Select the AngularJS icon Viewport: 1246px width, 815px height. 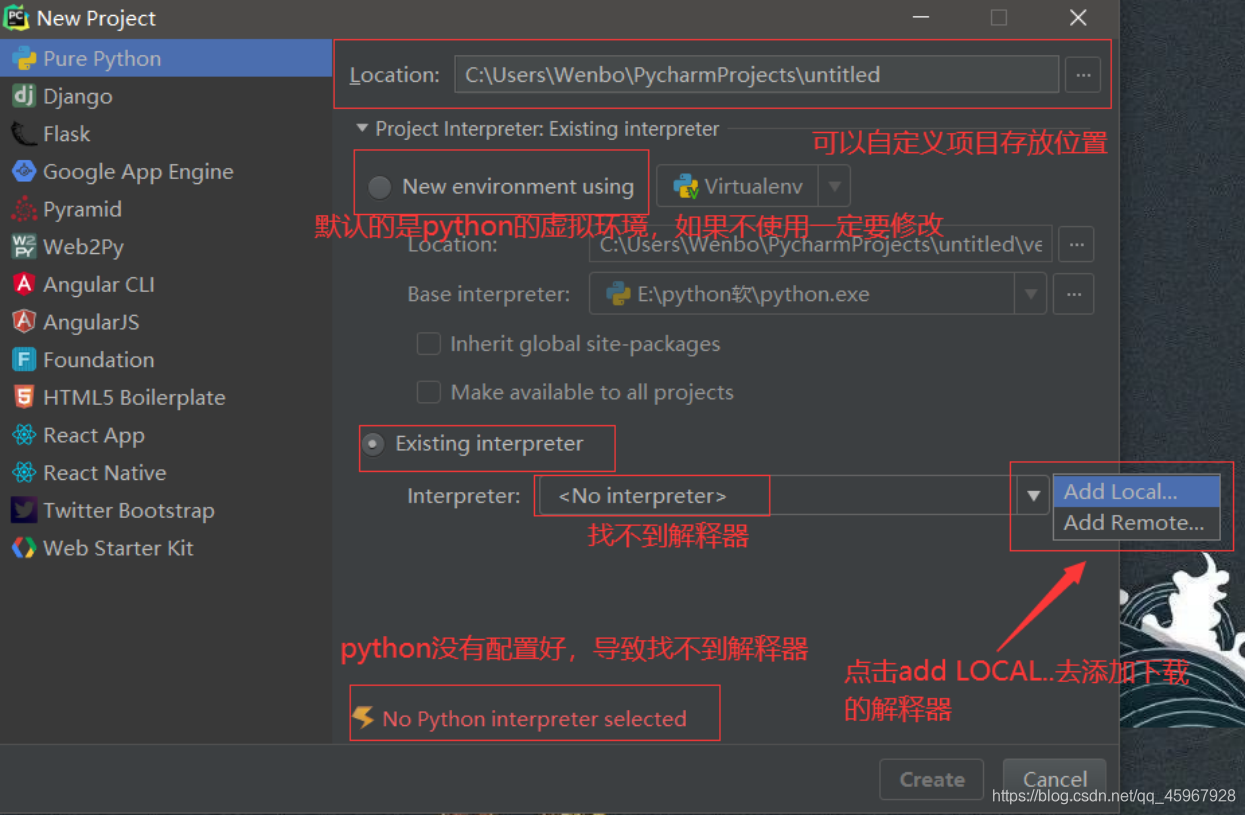point(24,322)
